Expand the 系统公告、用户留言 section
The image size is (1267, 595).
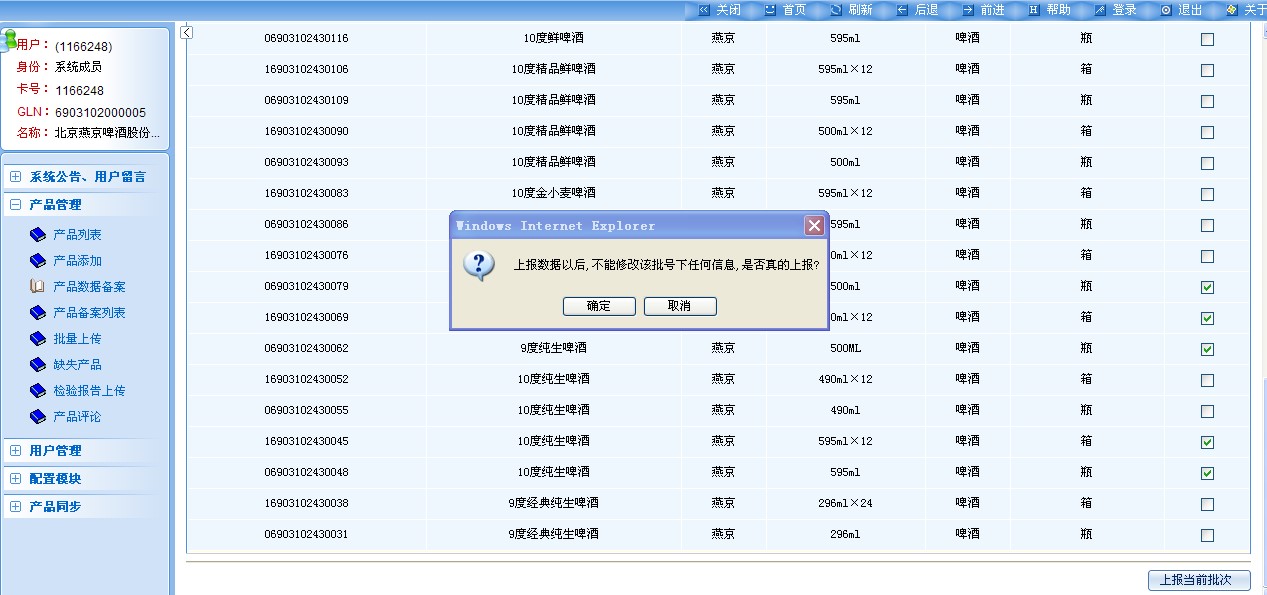coord(15,177)
